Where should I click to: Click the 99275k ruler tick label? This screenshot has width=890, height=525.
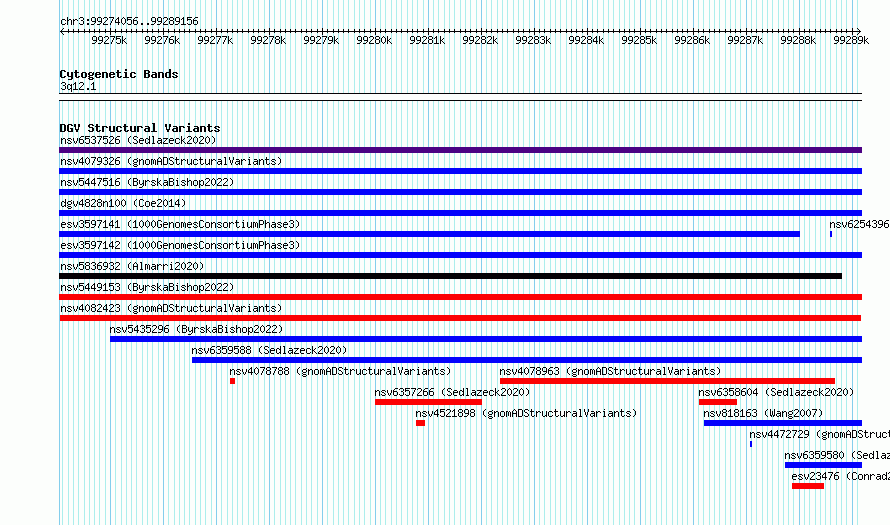[109, 40]
